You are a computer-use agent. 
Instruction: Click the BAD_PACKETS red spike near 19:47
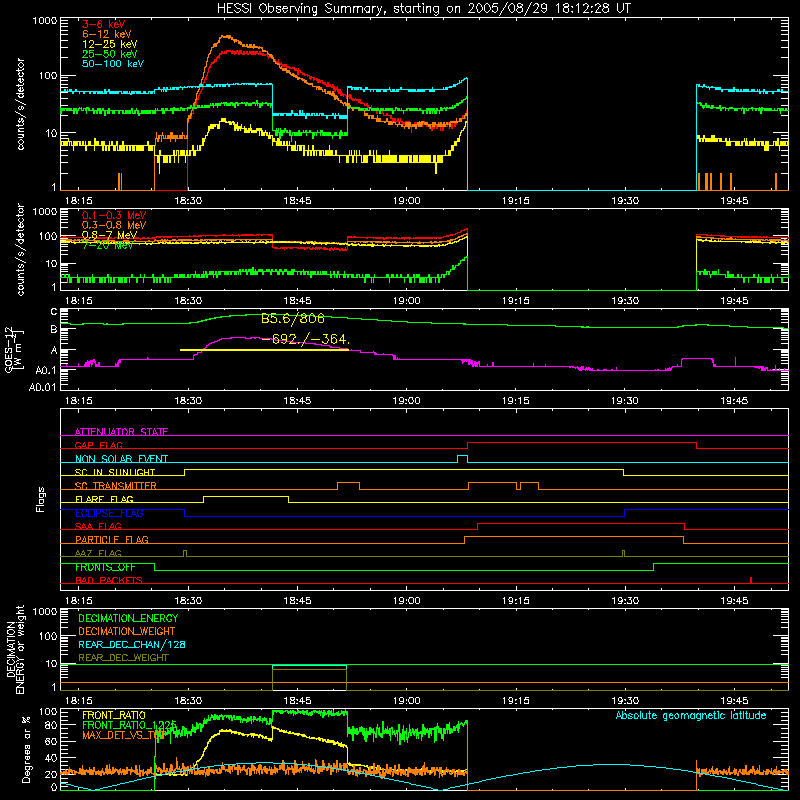point(751,580)
